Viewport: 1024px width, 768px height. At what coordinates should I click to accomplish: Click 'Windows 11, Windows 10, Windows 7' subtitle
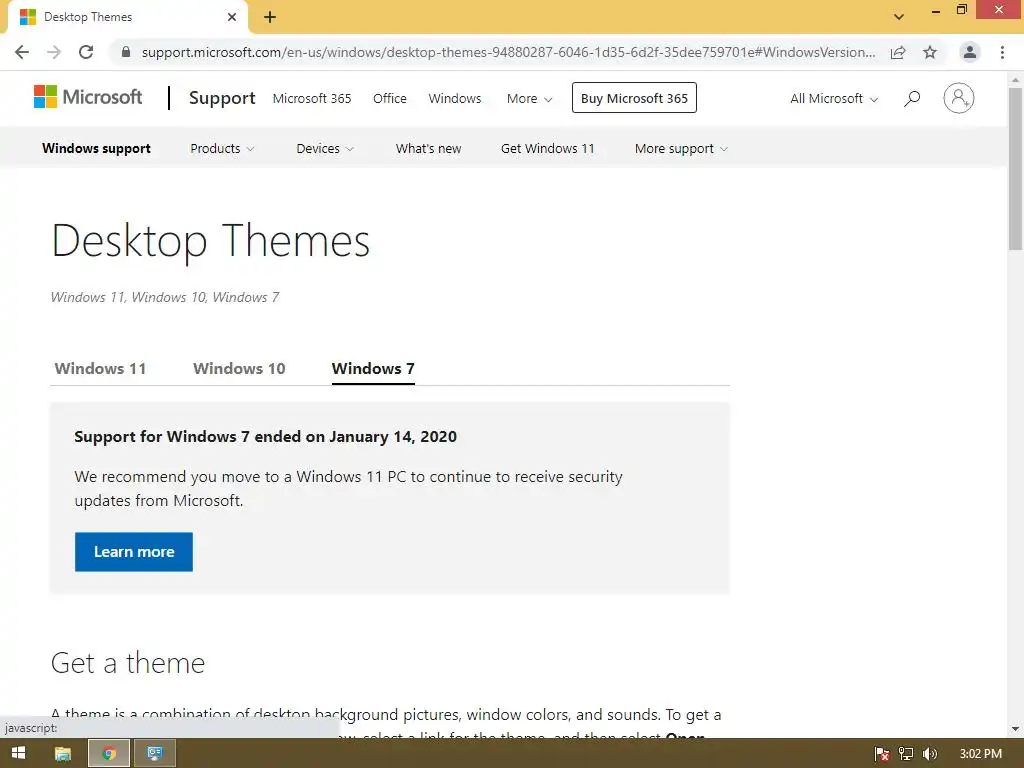(x=165, y=297)
